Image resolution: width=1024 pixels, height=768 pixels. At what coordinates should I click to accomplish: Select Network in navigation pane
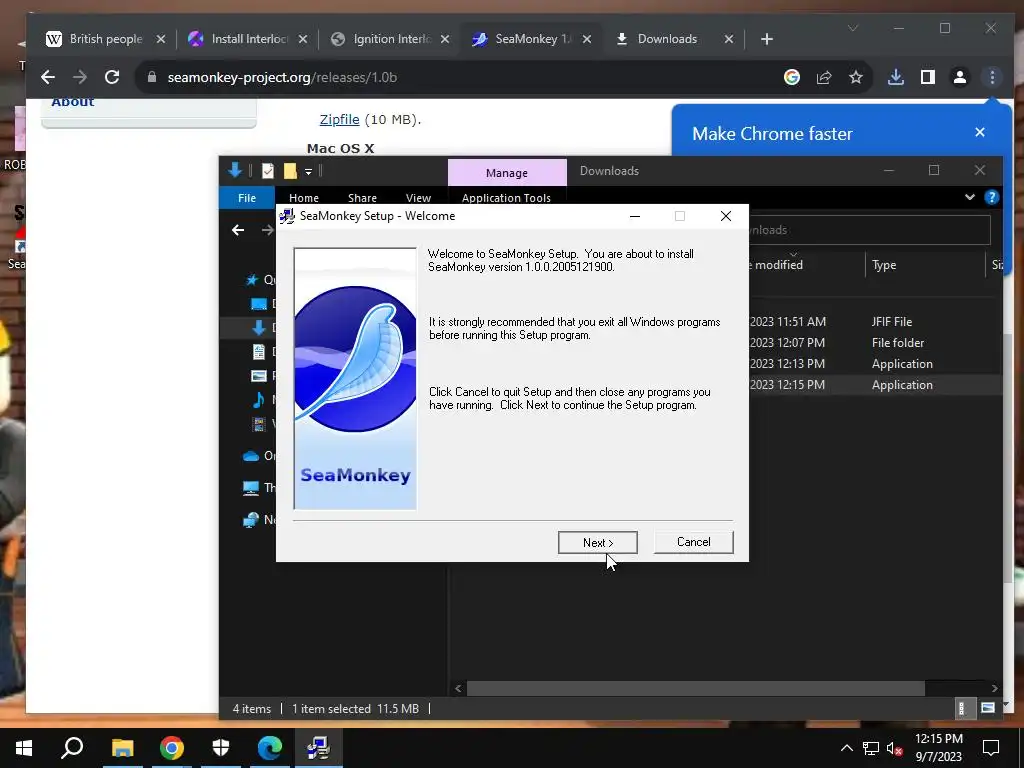click(x=251, y=520)
